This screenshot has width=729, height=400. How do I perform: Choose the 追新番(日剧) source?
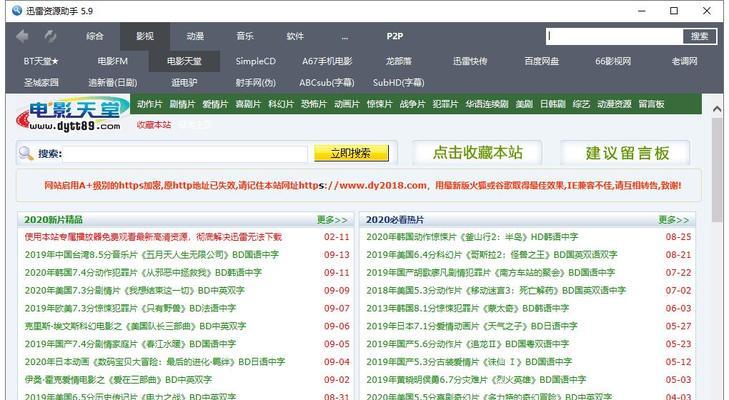(x=113, y=82)
